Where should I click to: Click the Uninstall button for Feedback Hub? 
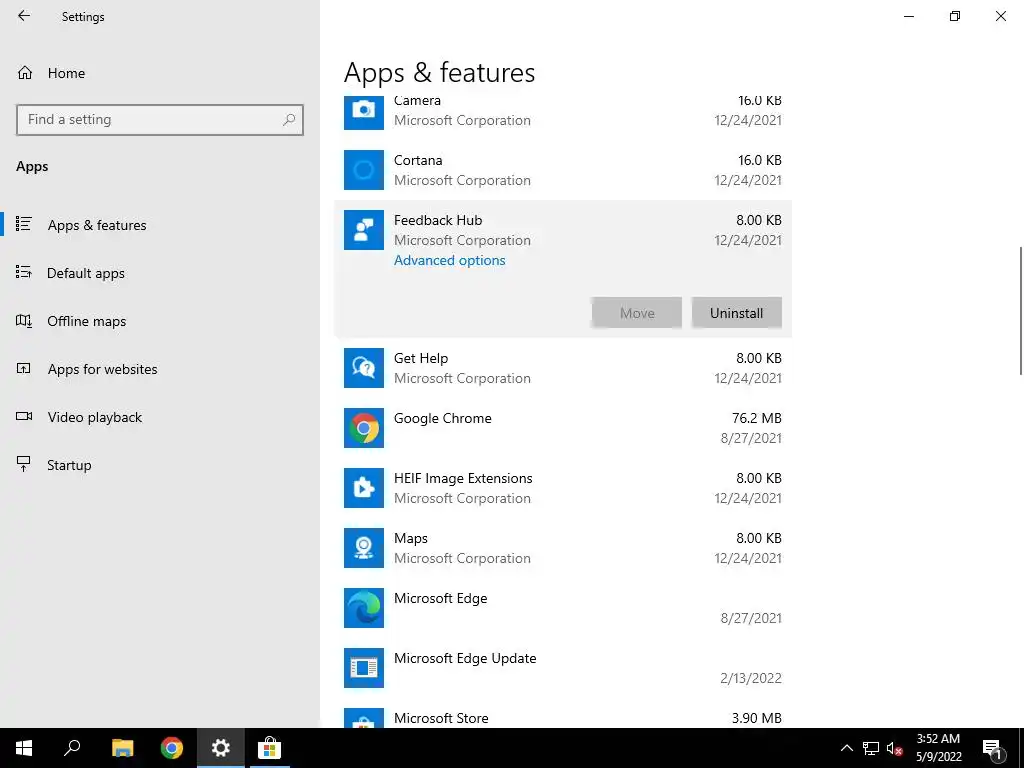tap(737, 313)
